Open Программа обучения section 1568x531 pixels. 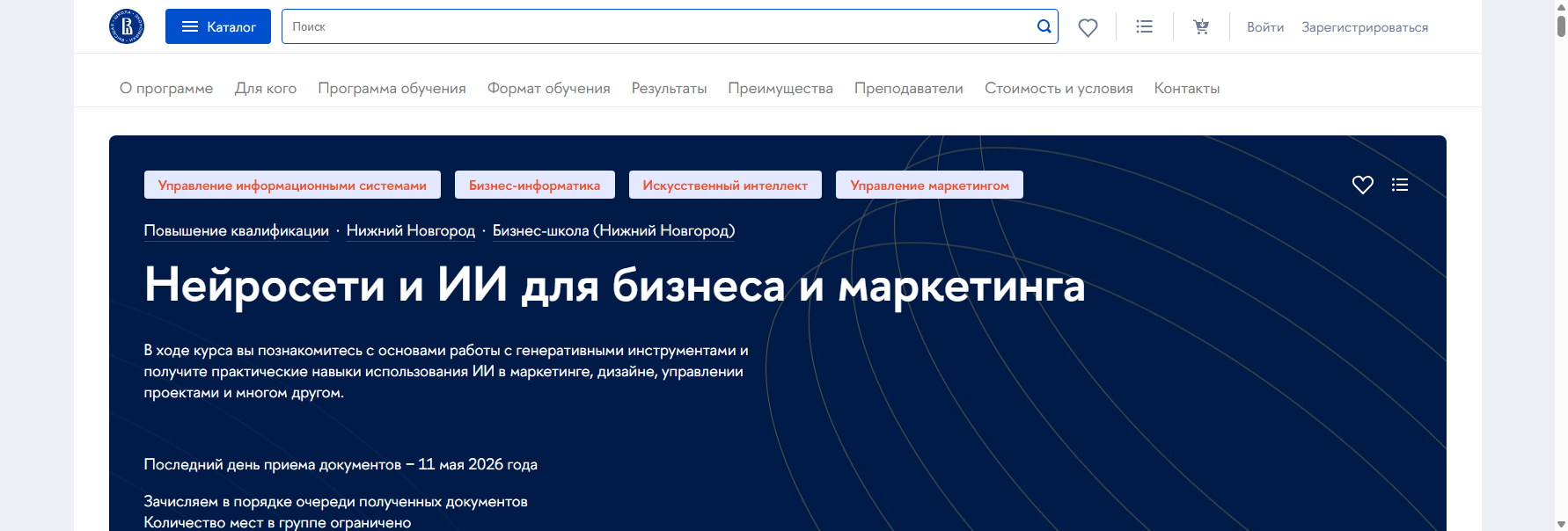tap(392, 88)
